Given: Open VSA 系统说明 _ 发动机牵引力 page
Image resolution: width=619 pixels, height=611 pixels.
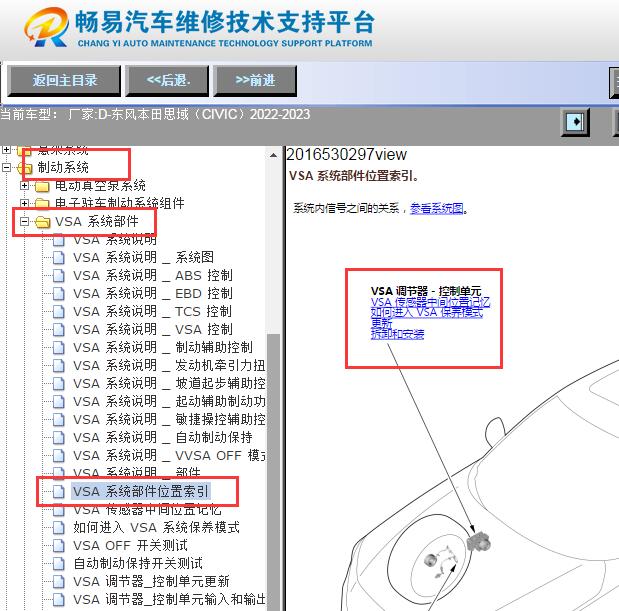Looking at the screenshot, I should point(169,365).
